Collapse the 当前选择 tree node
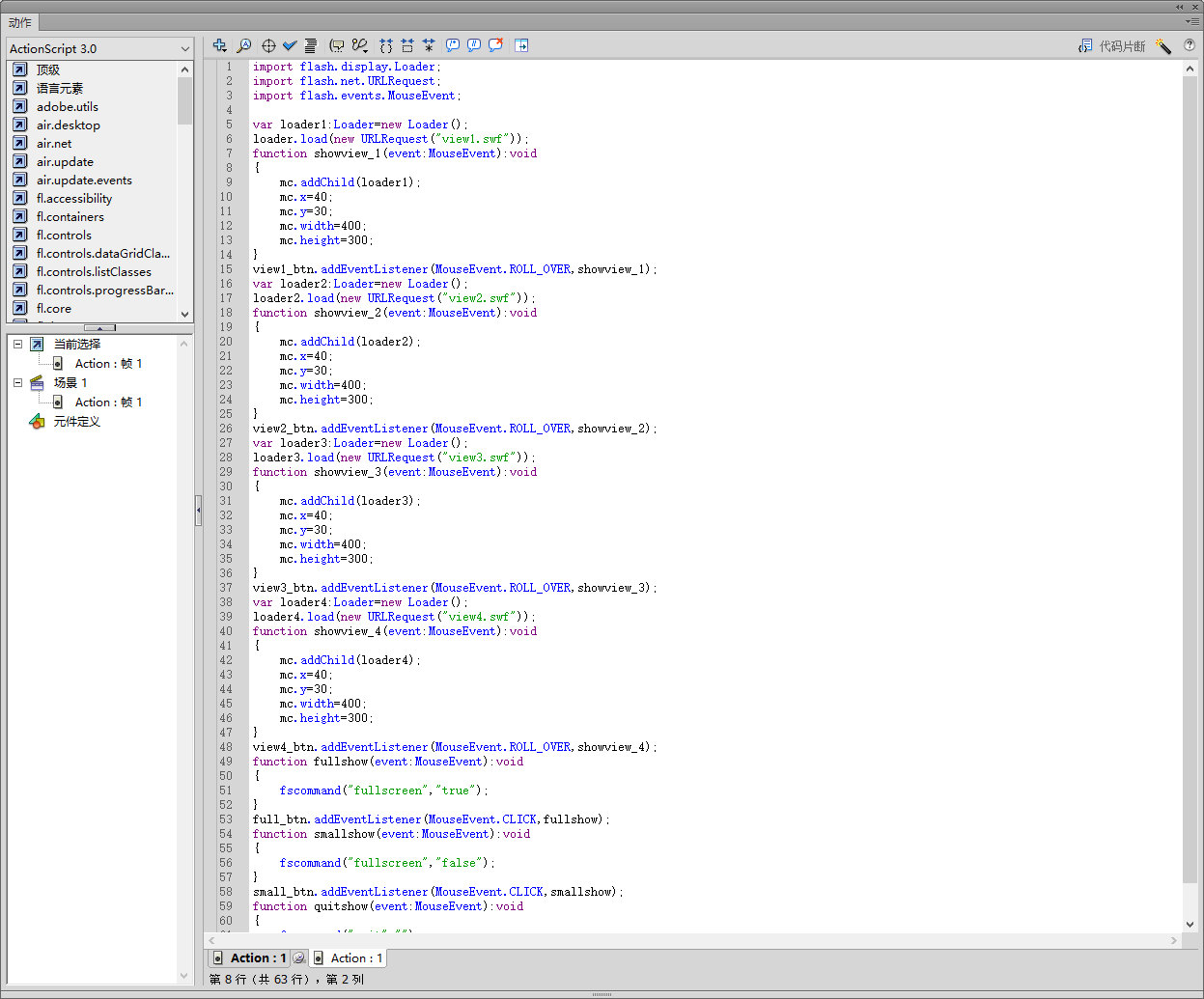Viewport: 1204px width, 999px height. click(x=17, y=344)
